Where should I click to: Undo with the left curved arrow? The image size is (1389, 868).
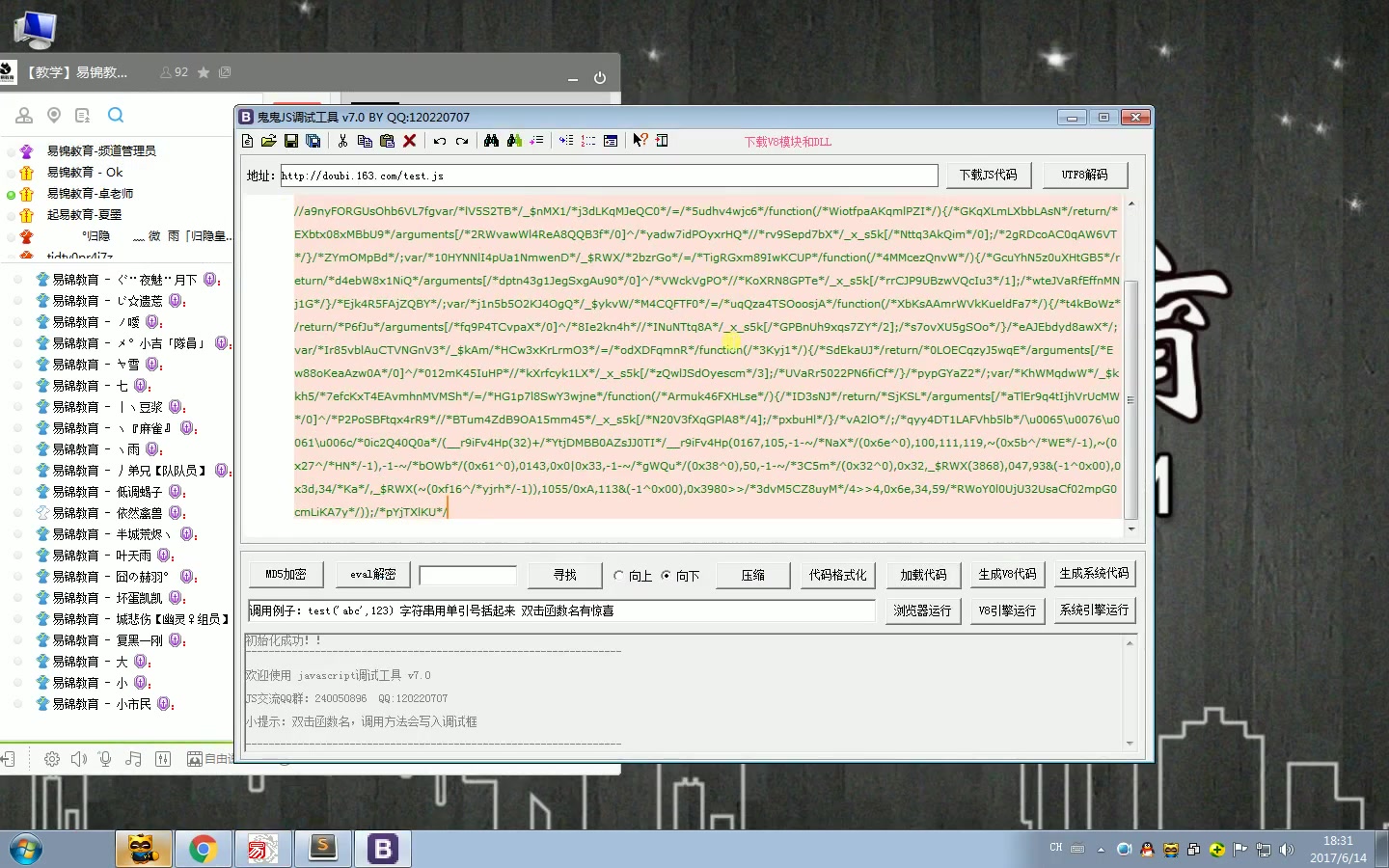440,141
